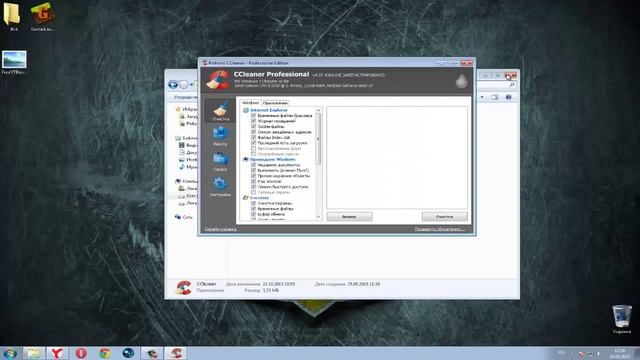Uncheck Журнал посещений checkbox
Viewport: 640px width, 360px height.
[x=253, y=121]
